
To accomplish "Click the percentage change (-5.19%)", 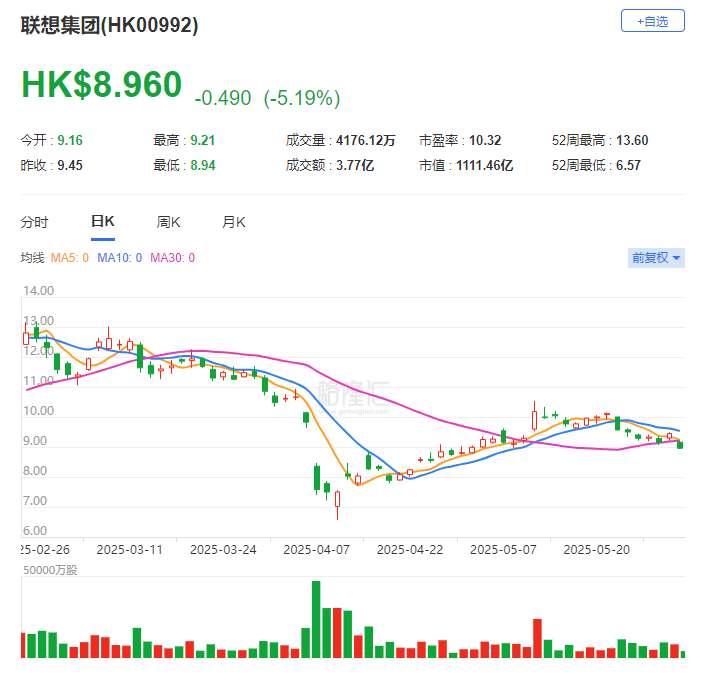I will point(302,98).
